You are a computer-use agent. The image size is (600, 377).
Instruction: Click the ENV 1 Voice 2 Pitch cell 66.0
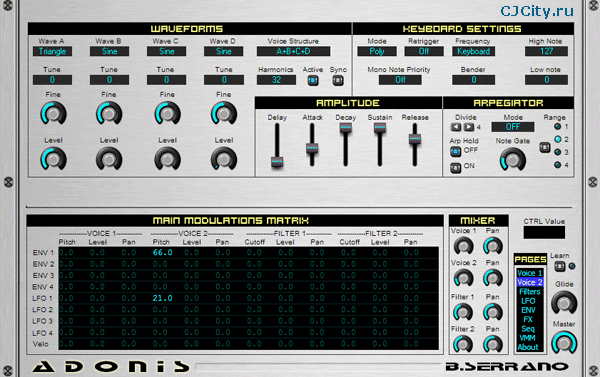(162, 252)
